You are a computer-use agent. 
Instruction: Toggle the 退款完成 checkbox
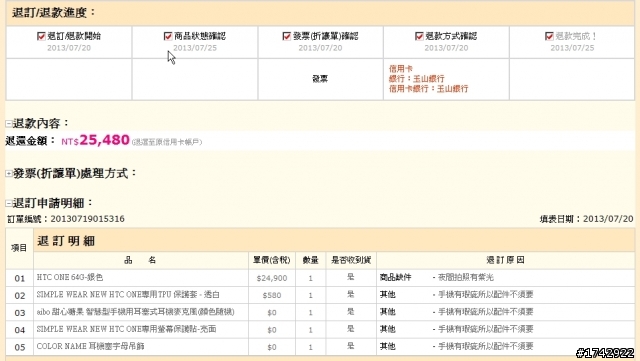pyautogui.click(x=549, y=36)
